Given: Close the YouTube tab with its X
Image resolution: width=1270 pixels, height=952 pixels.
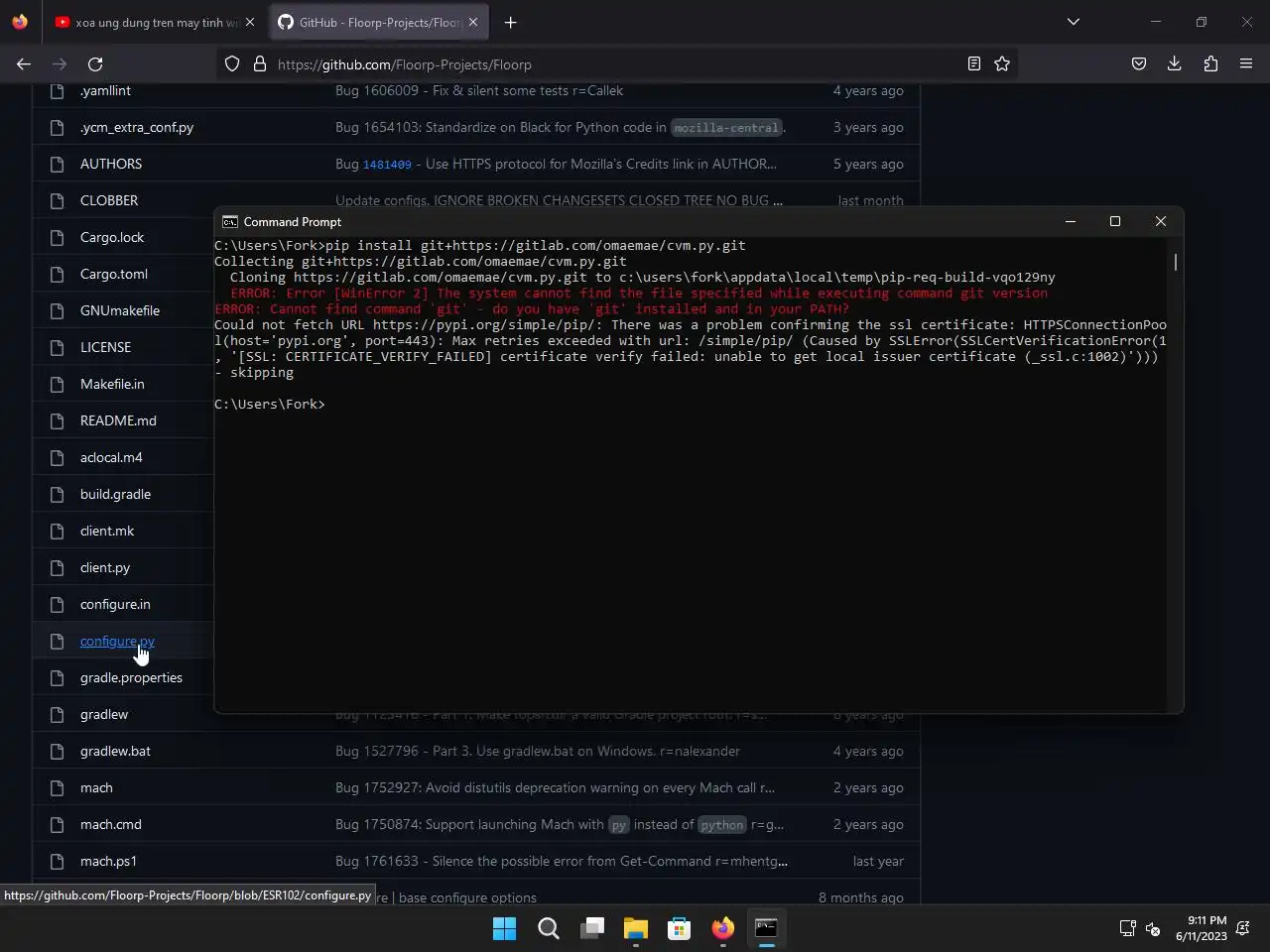Looking at the screenshot, I should [x=250, y=22].
